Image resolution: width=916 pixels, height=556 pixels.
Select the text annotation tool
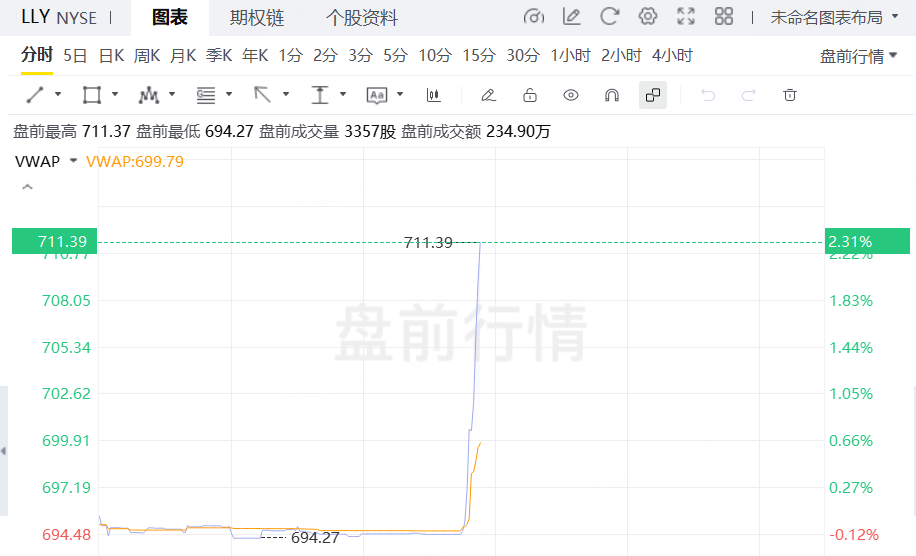(377, 95)
